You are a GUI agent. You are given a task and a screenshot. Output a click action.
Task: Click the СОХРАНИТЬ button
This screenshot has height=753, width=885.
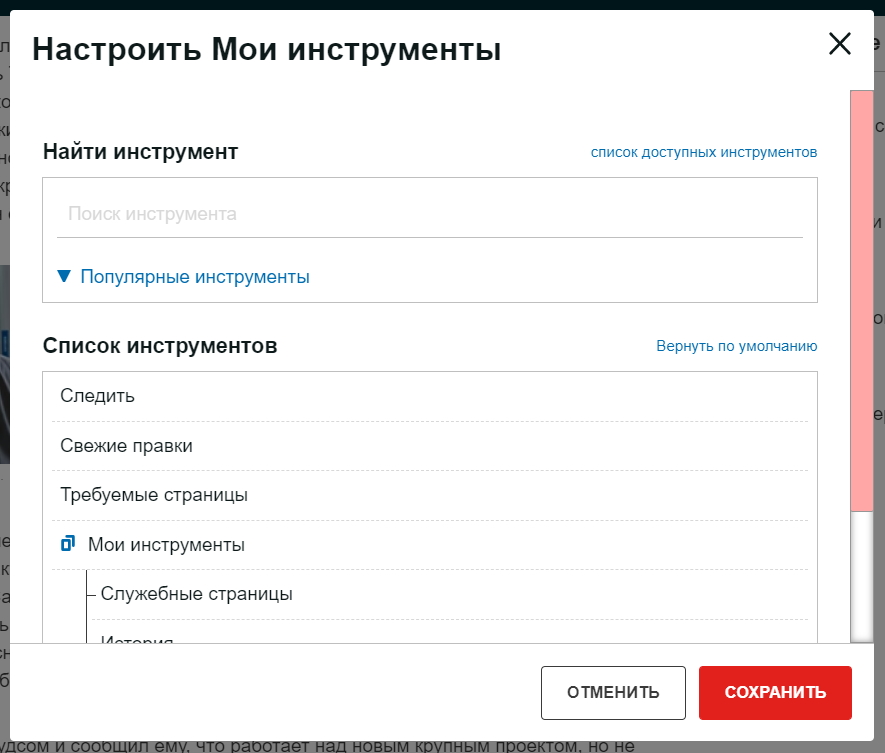(x=775, y=693)
